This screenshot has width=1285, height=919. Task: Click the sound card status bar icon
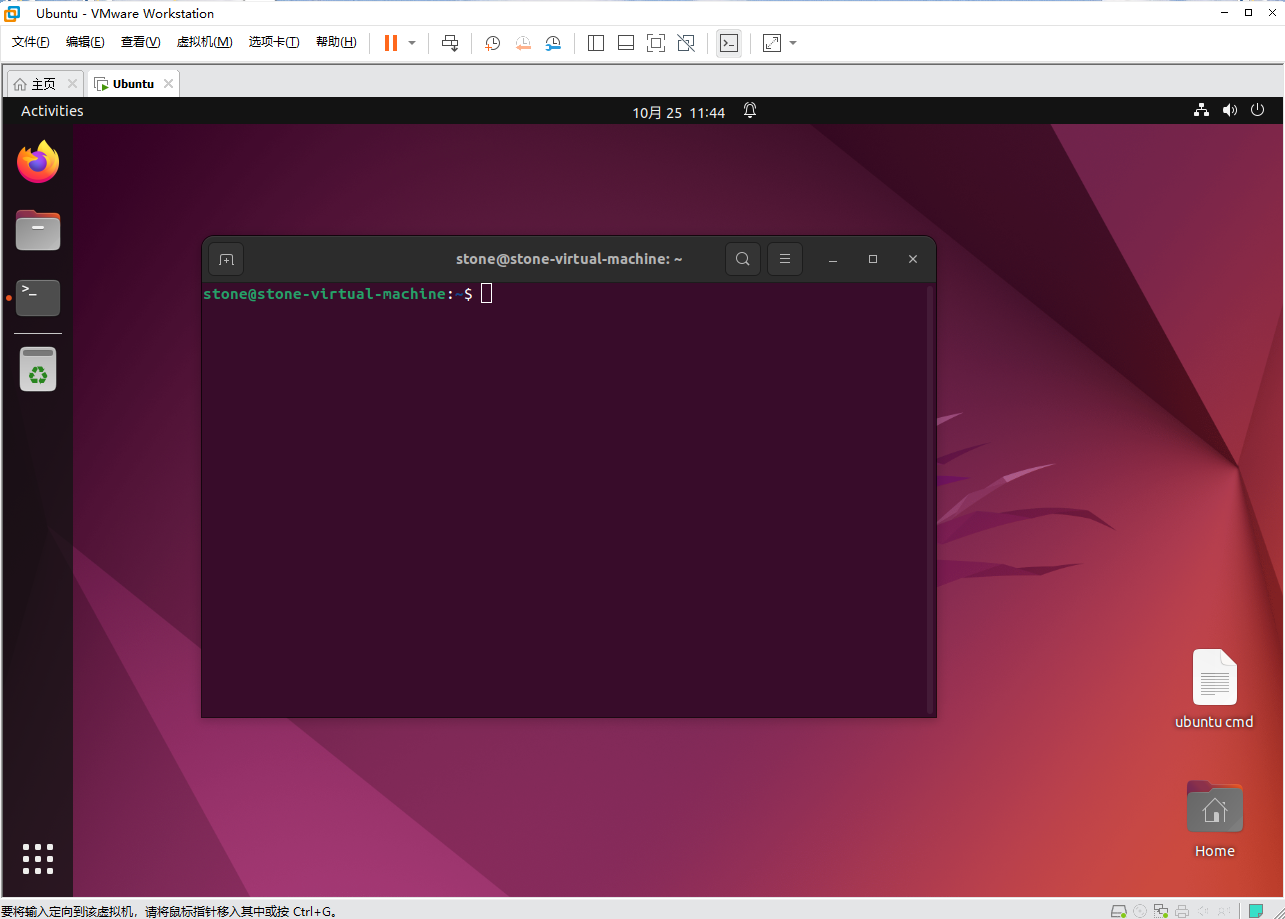tap(1203, 911)
